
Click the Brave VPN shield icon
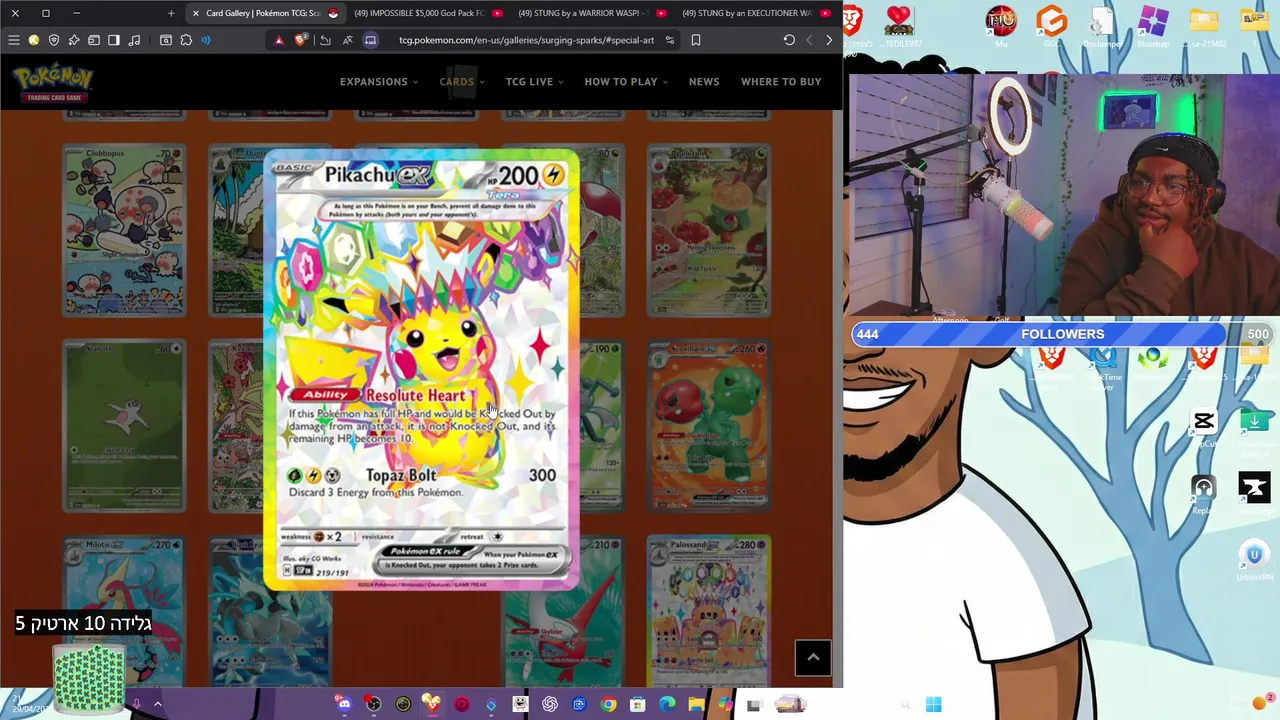pyautogui.click(x=54, y=40)
